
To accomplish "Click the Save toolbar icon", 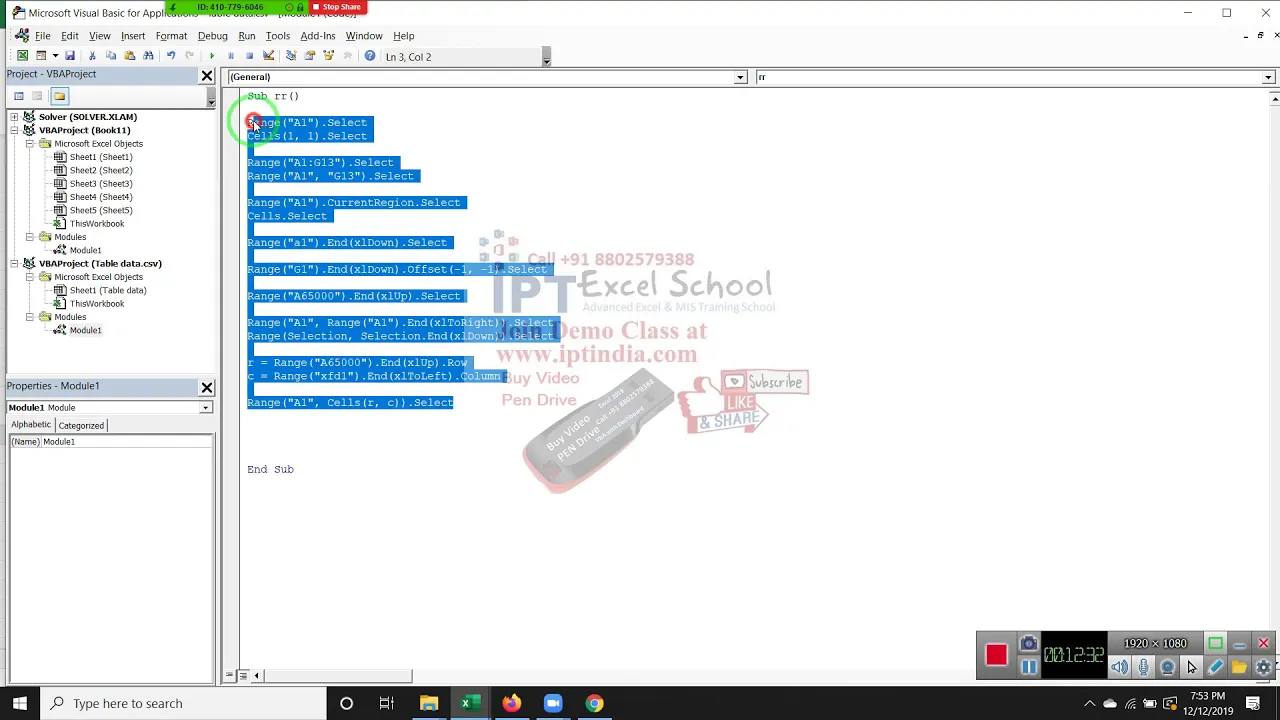I will [69, 56].
